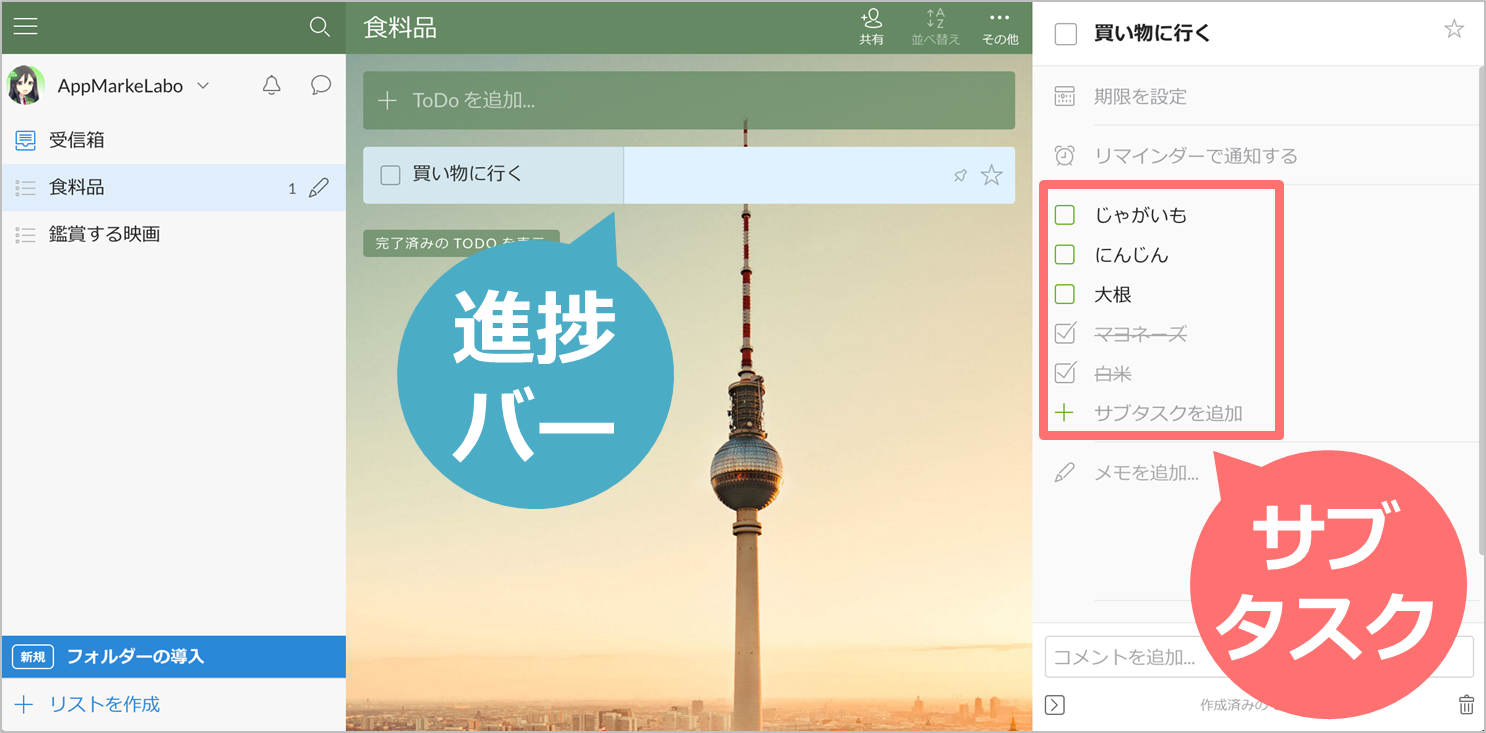The image size is (1486, 733).
Task: Click the じゃがいも subtask text
Action: pos(1141,215)
